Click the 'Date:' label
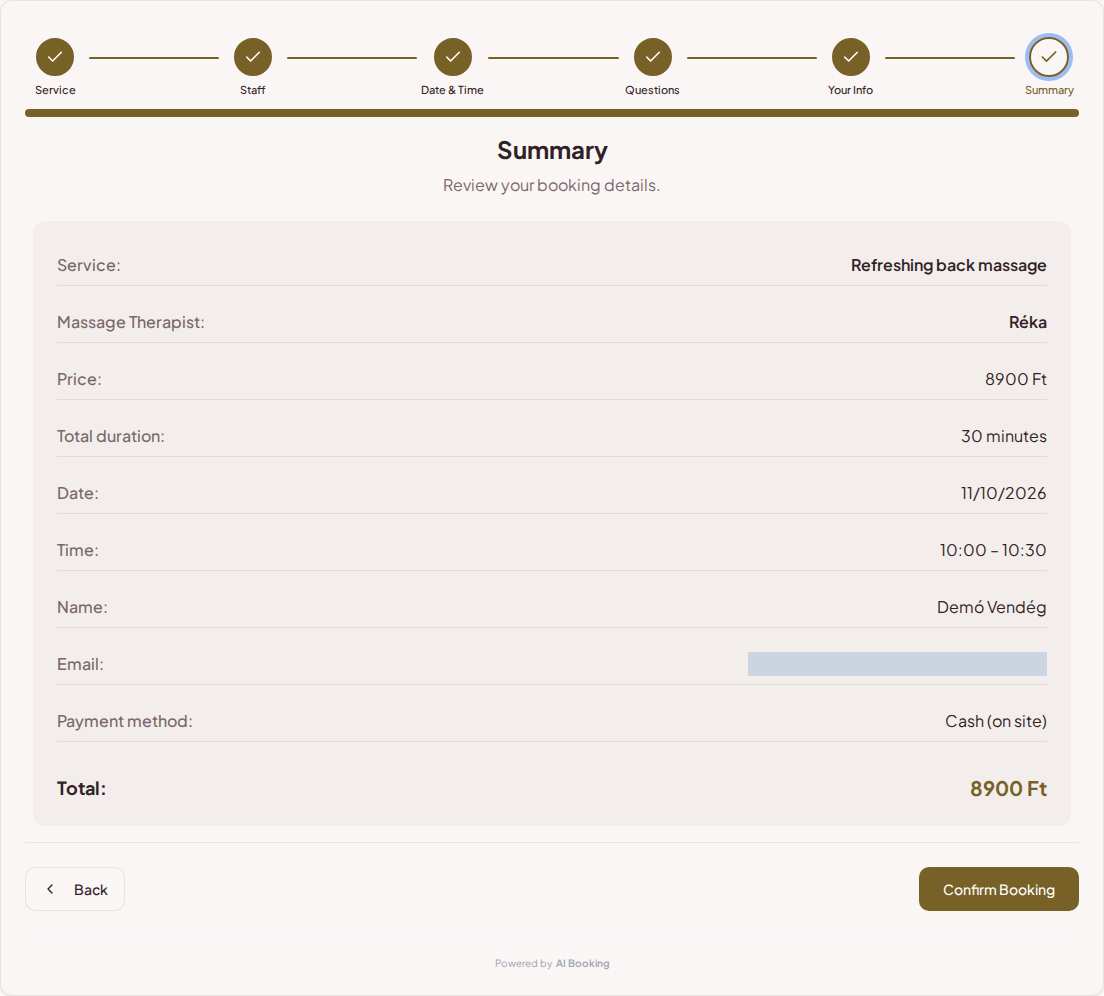Image resolution: width=1104 pixels, height=996 pixels. click(x=77, y=493)
